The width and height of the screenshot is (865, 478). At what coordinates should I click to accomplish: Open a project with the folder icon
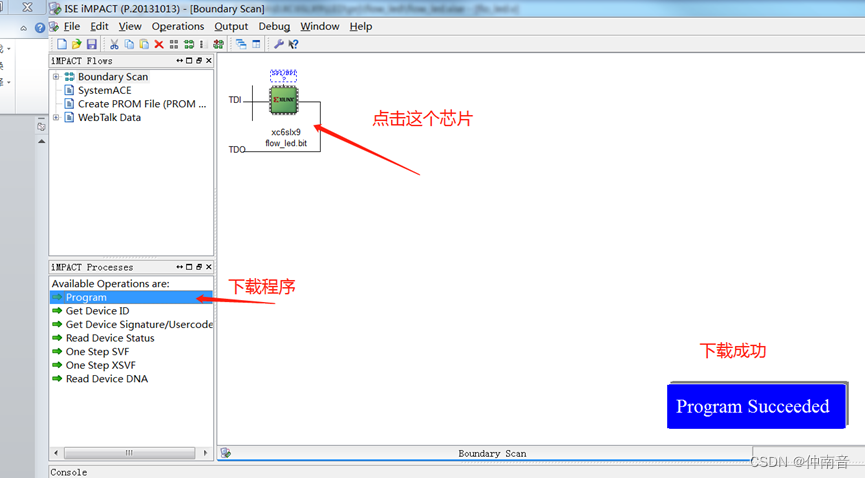tap(77, 44)
